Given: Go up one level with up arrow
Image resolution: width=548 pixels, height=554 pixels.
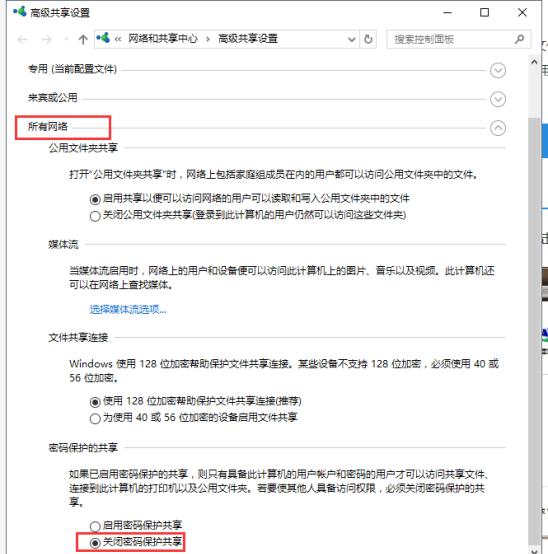Looking at the screenshot, I should [x=83, y=39].
